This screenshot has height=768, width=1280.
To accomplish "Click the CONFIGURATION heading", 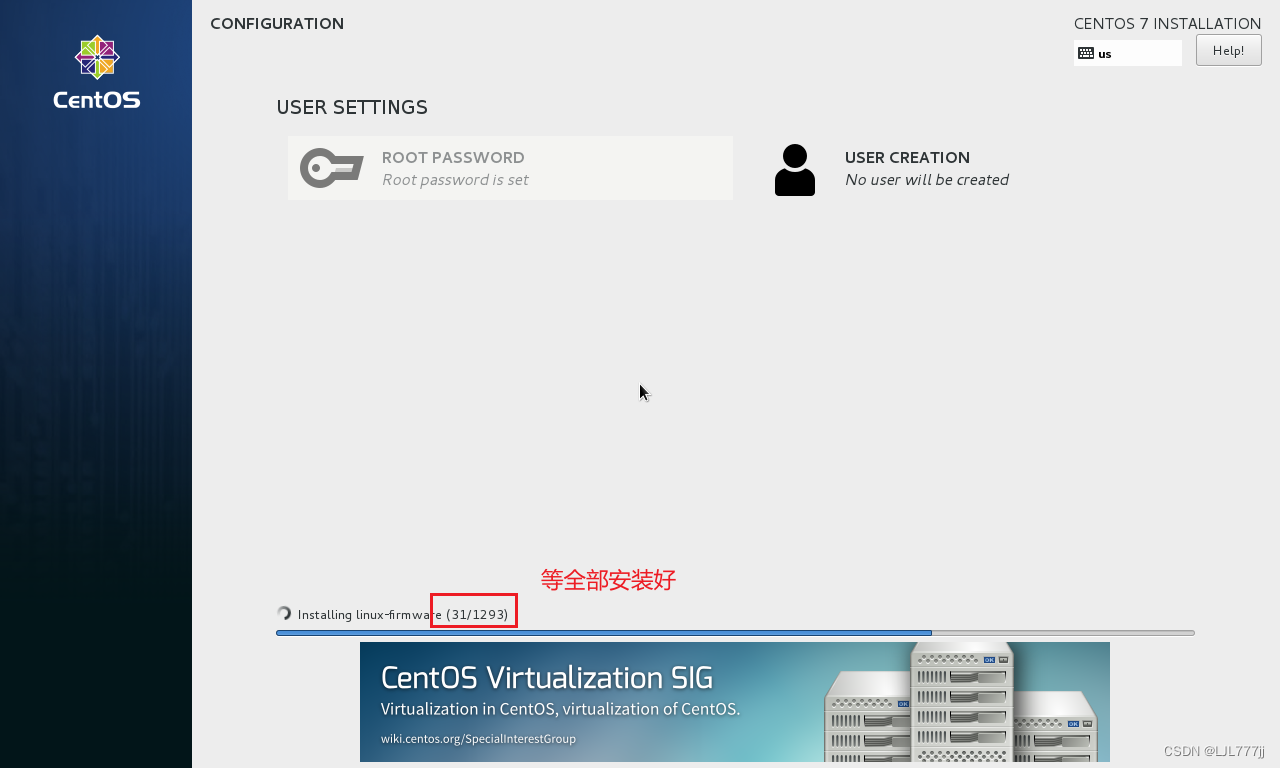I will [x=277, y=24].
